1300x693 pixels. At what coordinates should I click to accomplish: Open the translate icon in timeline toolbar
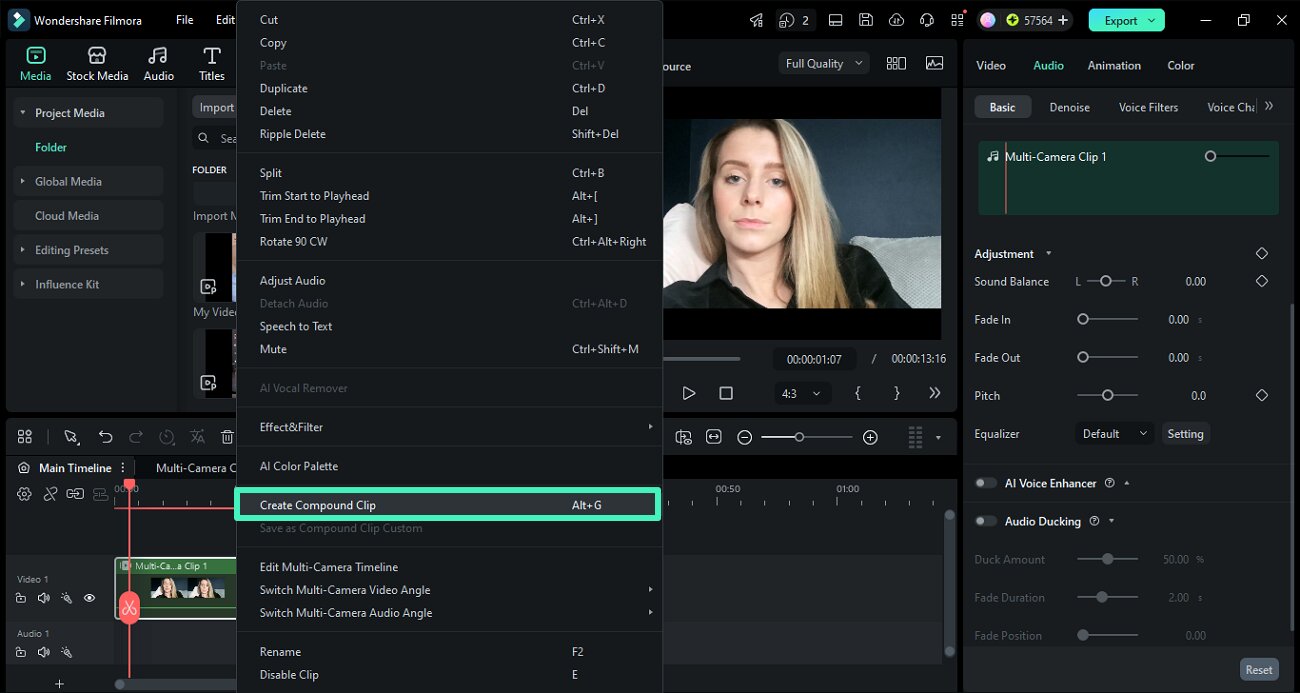click(198, 437)
